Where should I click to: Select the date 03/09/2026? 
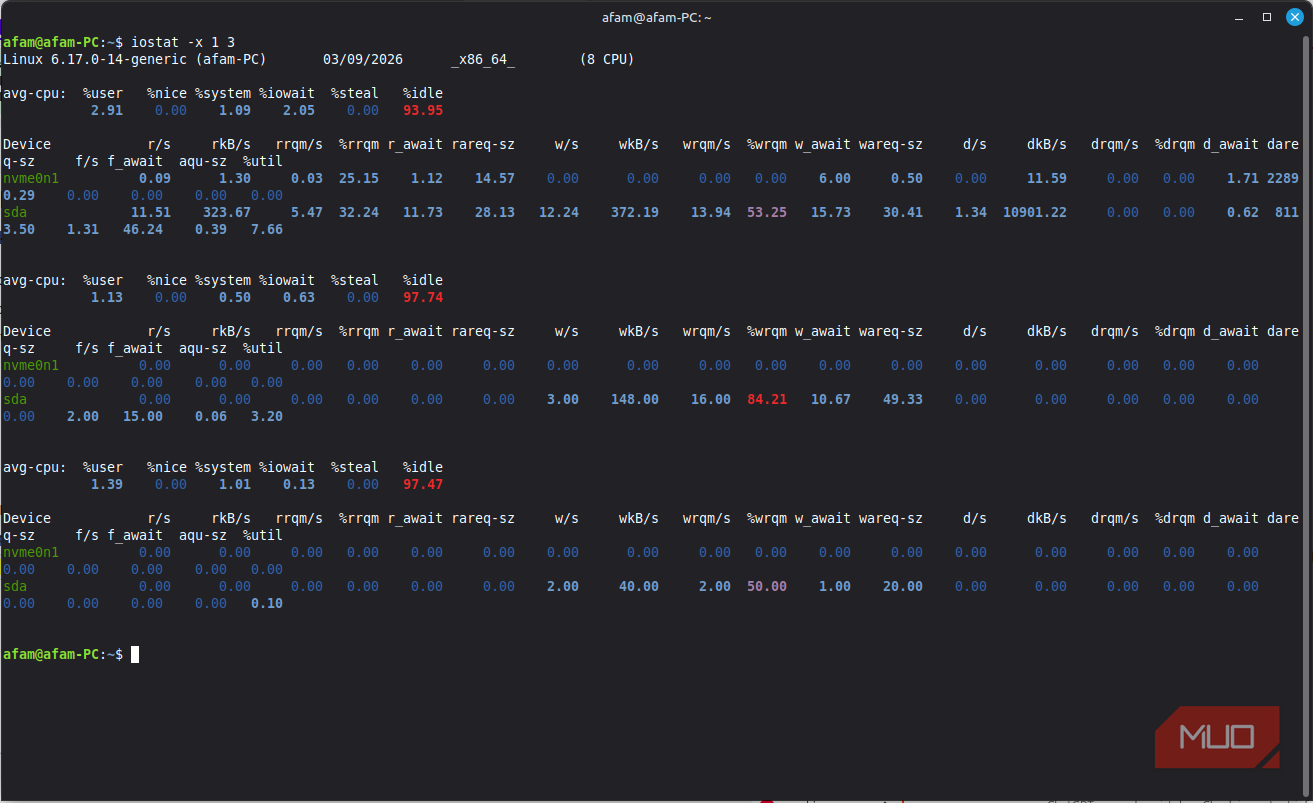[363, 59]
